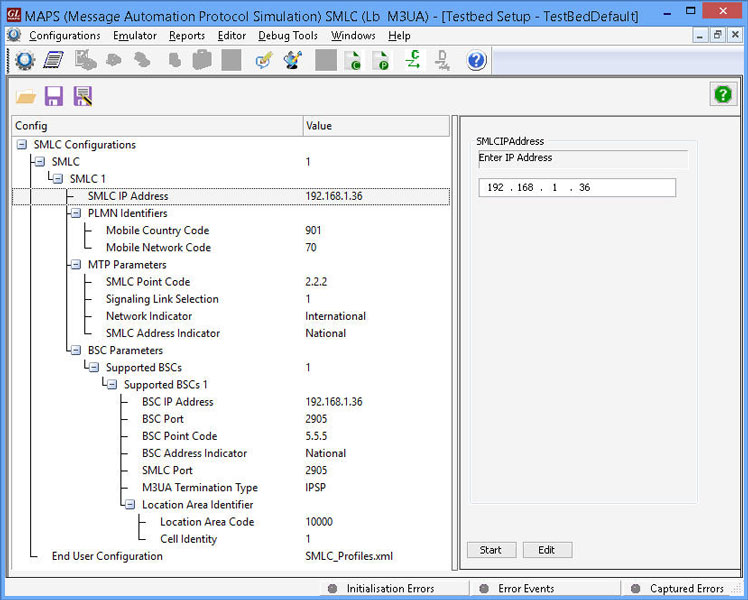Screen dimensions: 748x600
Task: Select the Location Area Code row
Action: (x=231, y=522)
